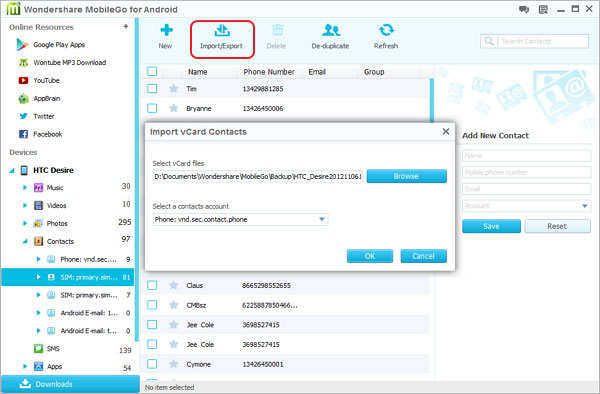Viewport: 600px width, 394px height.
Task: Check the box for Claus
Action: (152, 285)
